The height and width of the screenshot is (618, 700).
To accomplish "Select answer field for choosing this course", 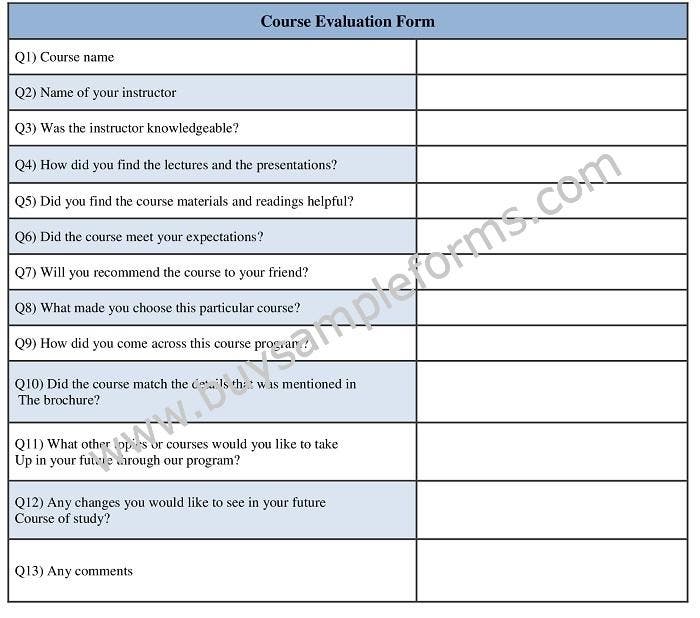I will pyautogui.click(x=552, y=308).
